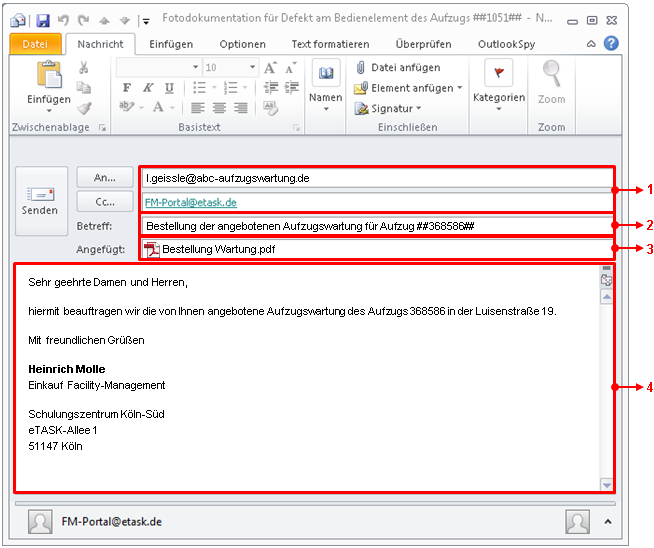This screenshot has height=548, width=654.
Task: Apply text highlight color
Action: (126, 108)
